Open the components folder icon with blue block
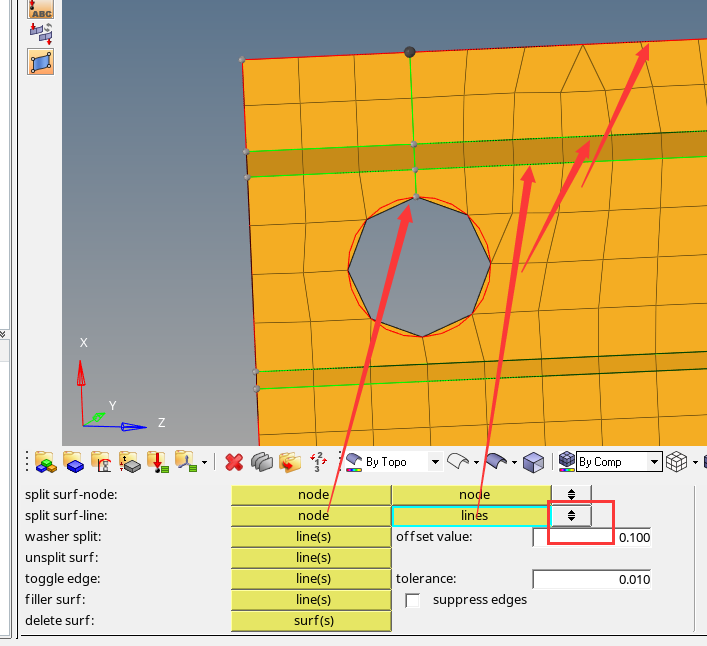This screenshot has width=707, height=646. (73, 462)
